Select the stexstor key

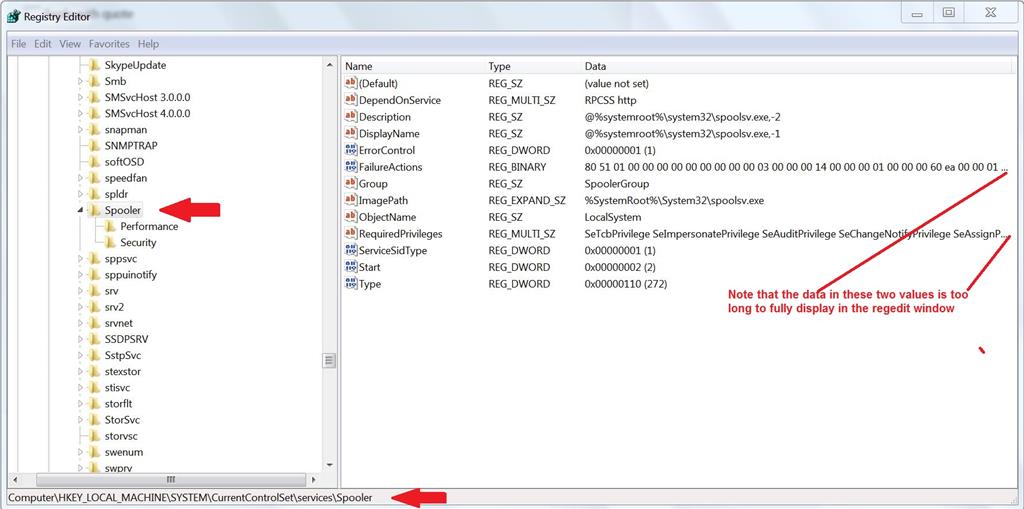(x=123, y=372)
